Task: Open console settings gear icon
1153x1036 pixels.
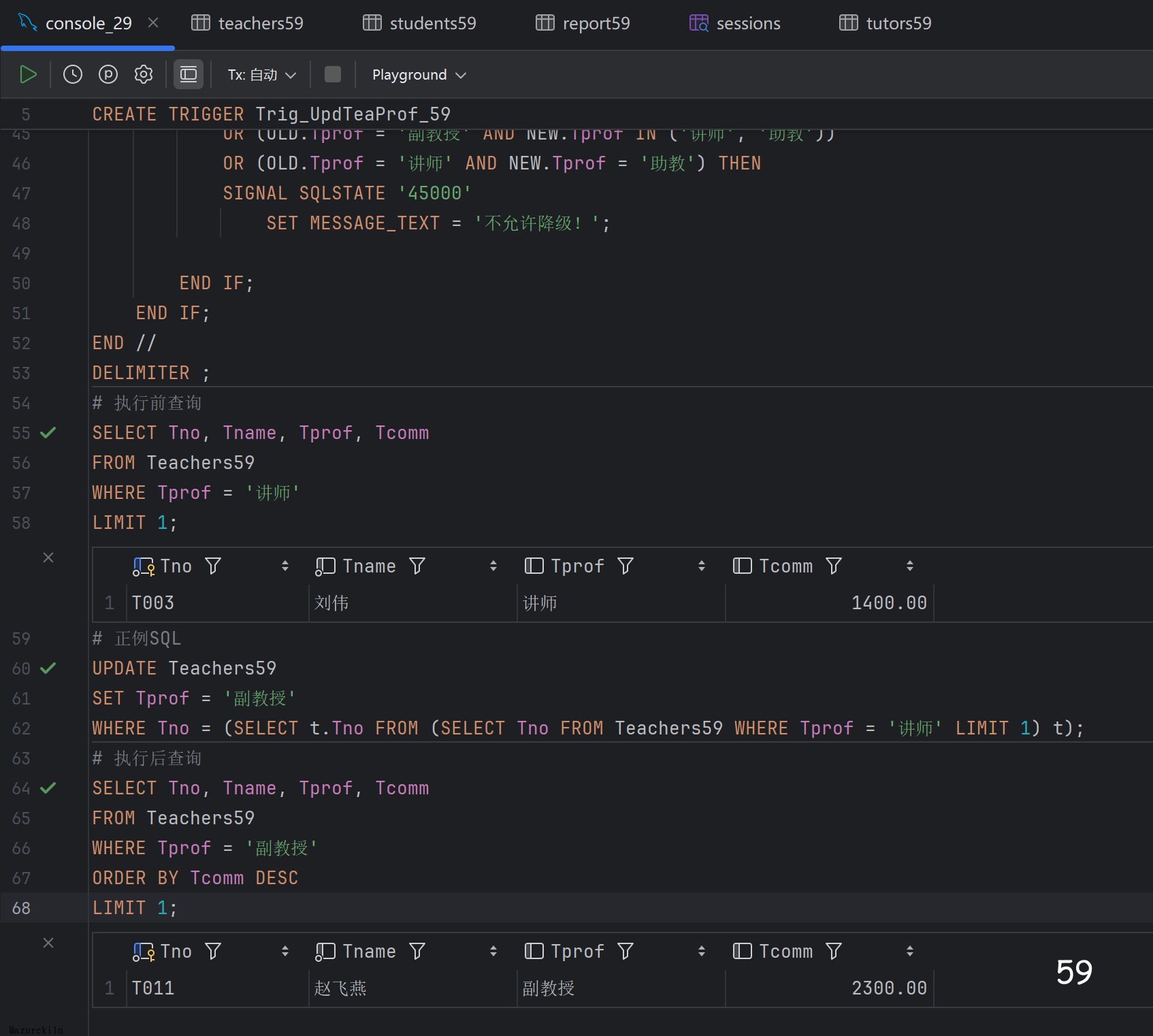Action: [x=144, y=74]
